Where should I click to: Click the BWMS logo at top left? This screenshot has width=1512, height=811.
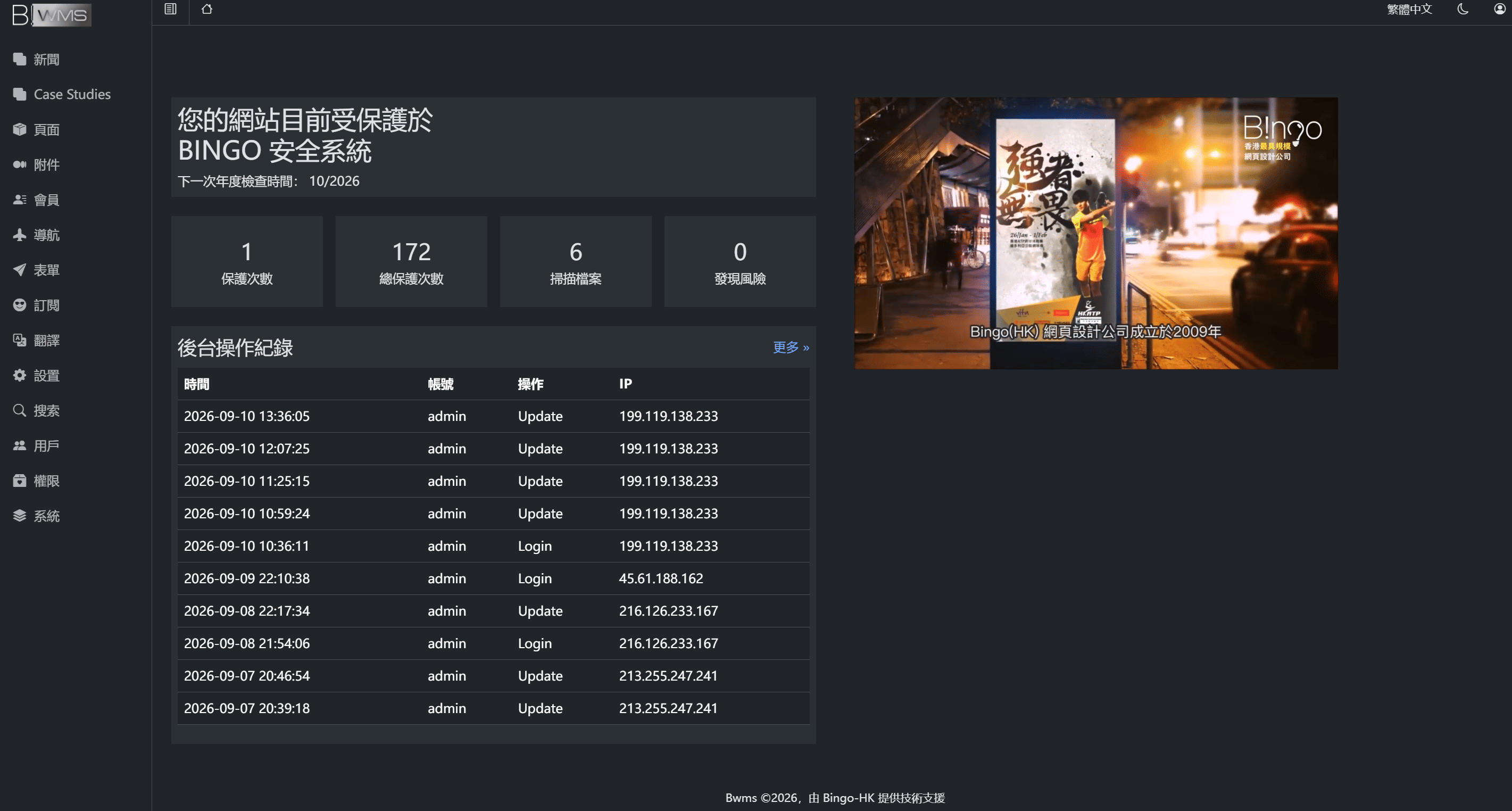pyautogui.click(x=52, y=15)
